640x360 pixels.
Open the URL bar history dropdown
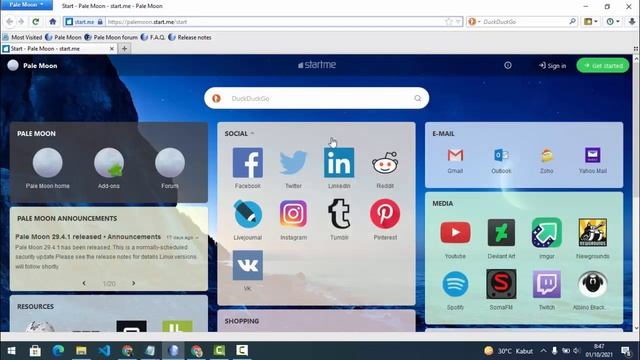coord(458,22)
